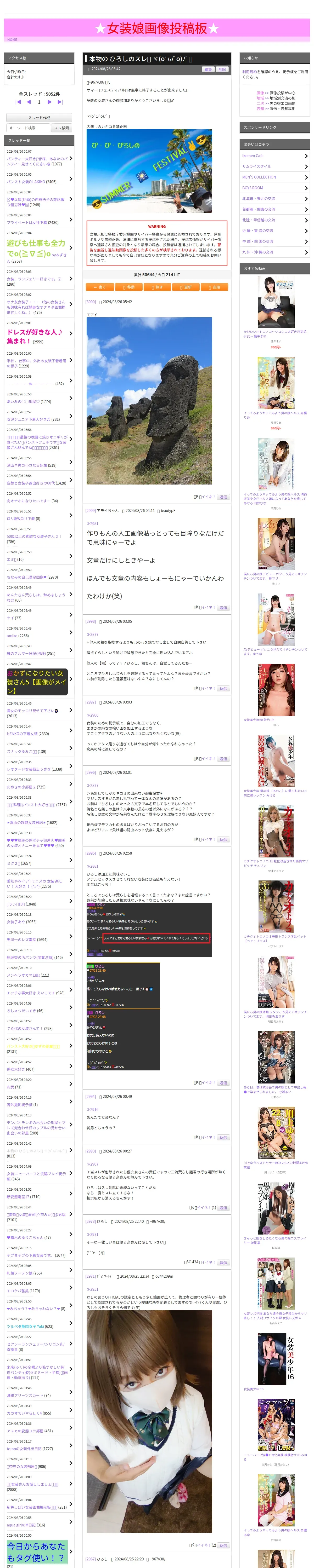Viewport: 314px width, 1568px height.
Task: Open the 告知 announcements link in notices
Action: tap(260, 108)
